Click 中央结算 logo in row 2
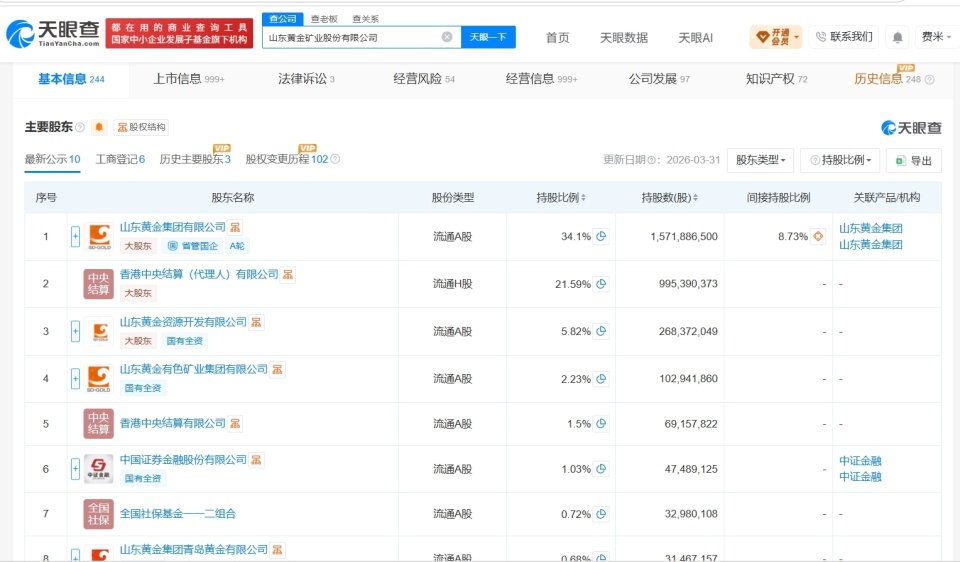The width and height of the screenshot is (960, 562). click(x=99, y=284)
